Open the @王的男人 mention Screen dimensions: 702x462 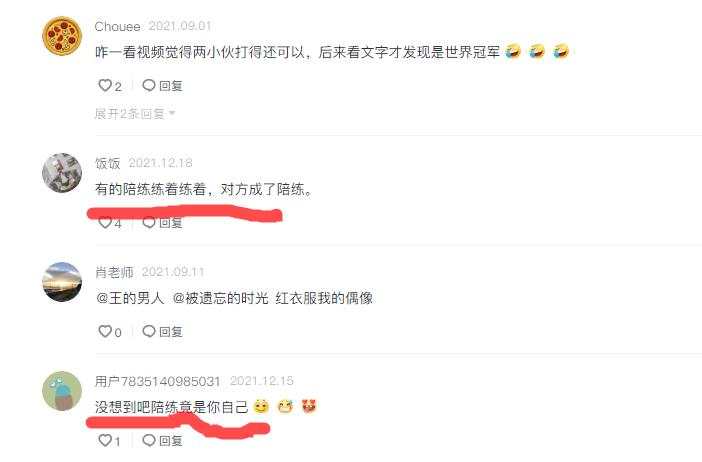[x=130, y=298]
